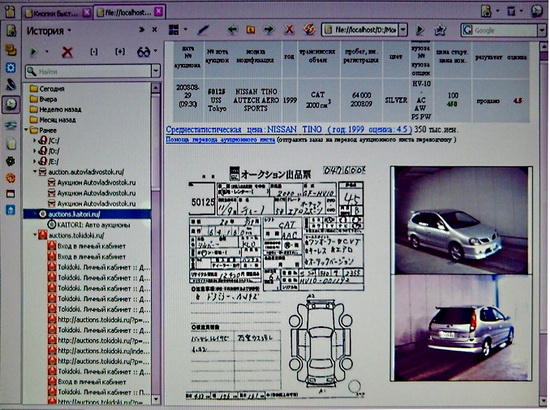Close the History panel with small x
550x410 pixels.
tap(154, 30)
